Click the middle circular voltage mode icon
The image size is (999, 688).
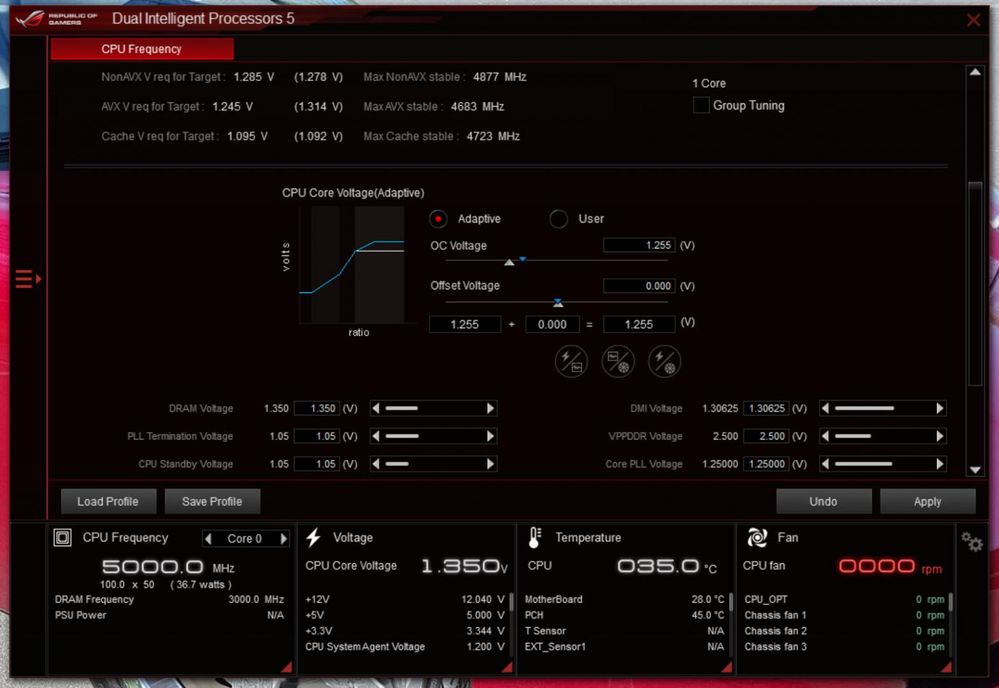(x=617, y=361)
